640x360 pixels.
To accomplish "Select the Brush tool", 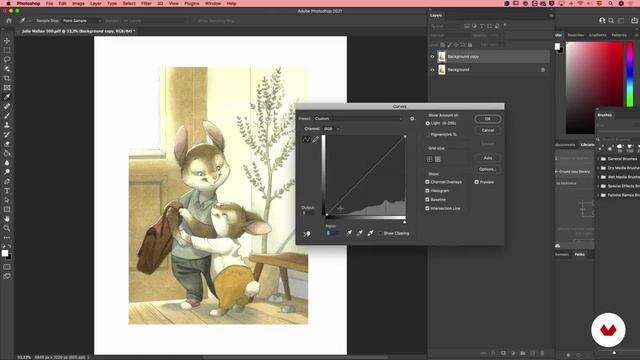I will (x=7, y=116).
